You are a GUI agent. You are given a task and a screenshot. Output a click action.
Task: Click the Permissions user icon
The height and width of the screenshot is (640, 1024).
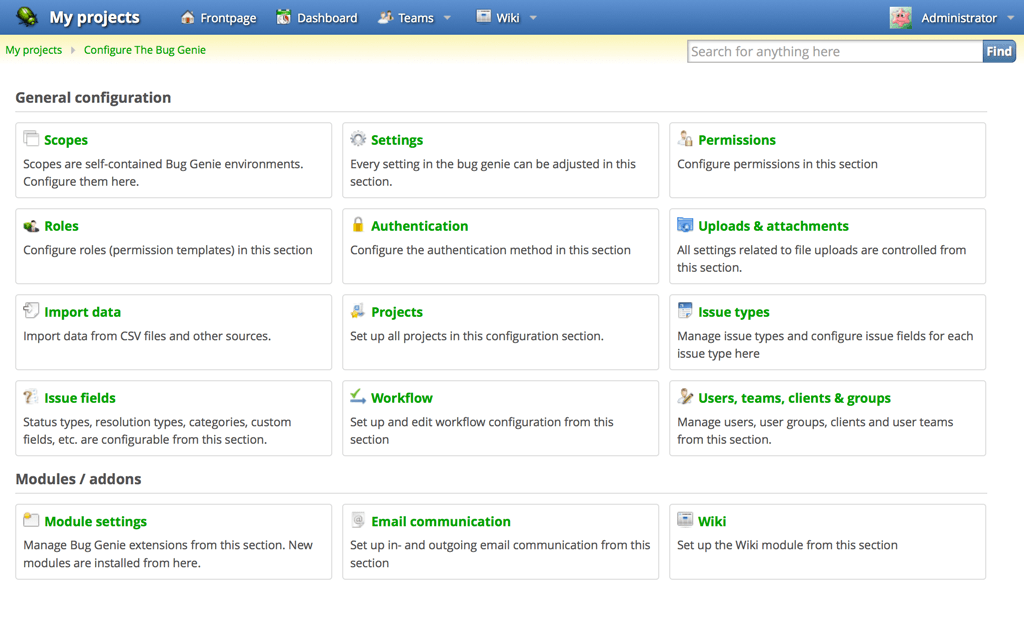point(685,139)
